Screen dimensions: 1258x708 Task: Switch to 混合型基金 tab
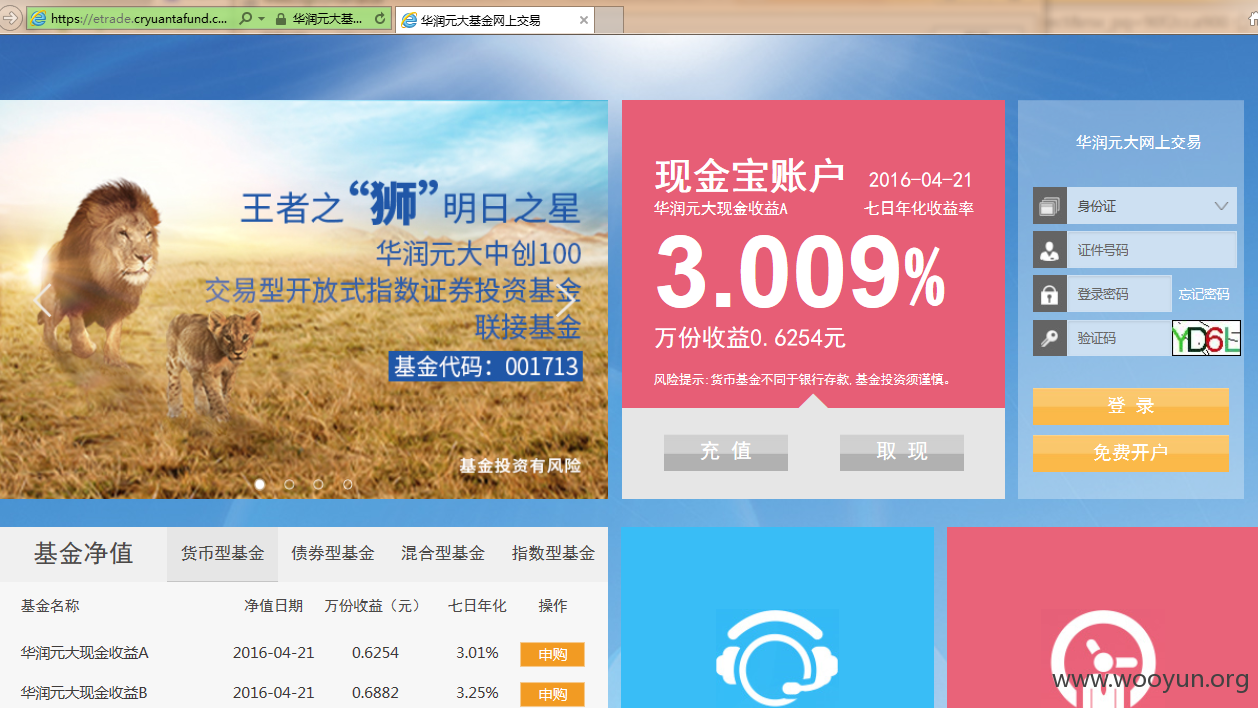click(443, 554)
